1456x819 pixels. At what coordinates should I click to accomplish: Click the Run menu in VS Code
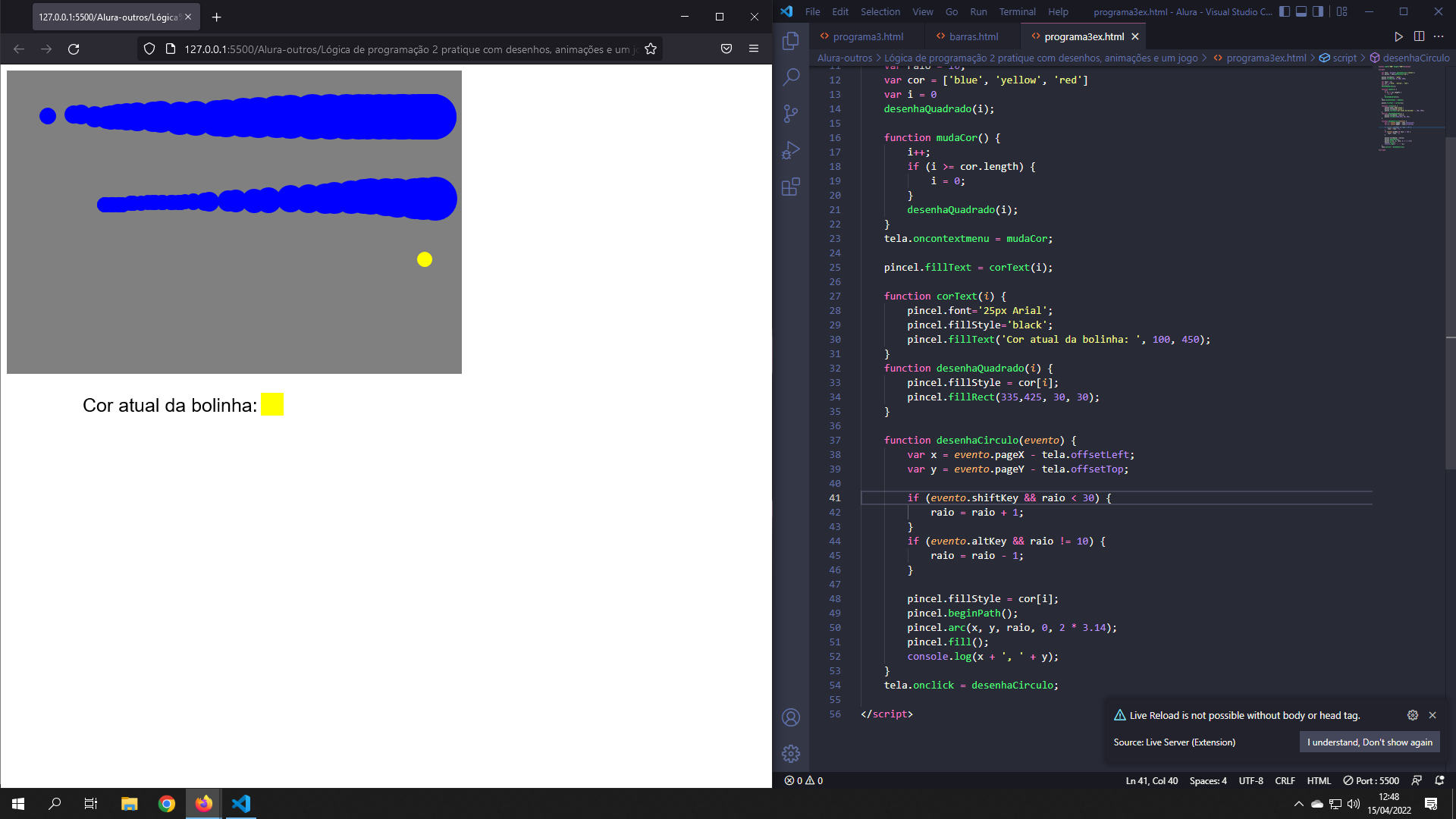(x=978, y=11)
